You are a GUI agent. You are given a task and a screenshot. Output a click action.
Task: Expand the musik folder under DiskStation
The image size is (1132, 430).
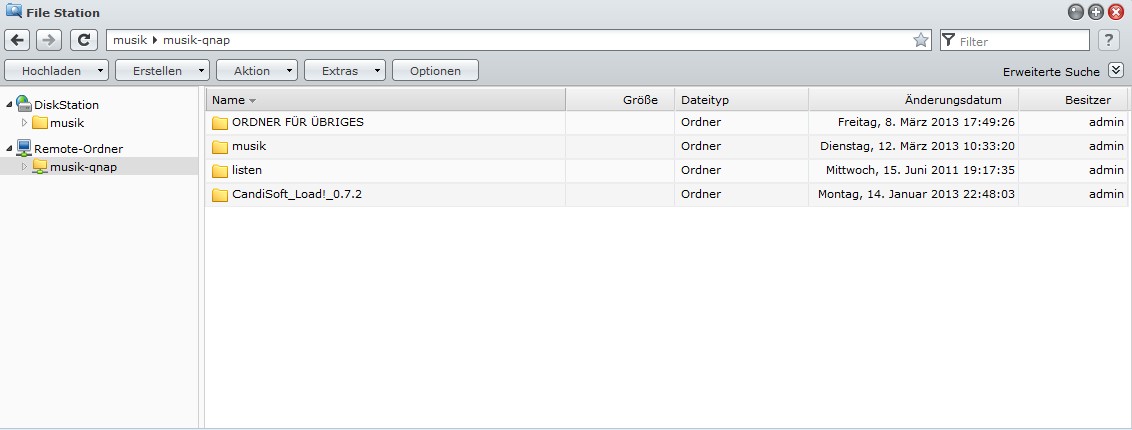pos(25,123)
